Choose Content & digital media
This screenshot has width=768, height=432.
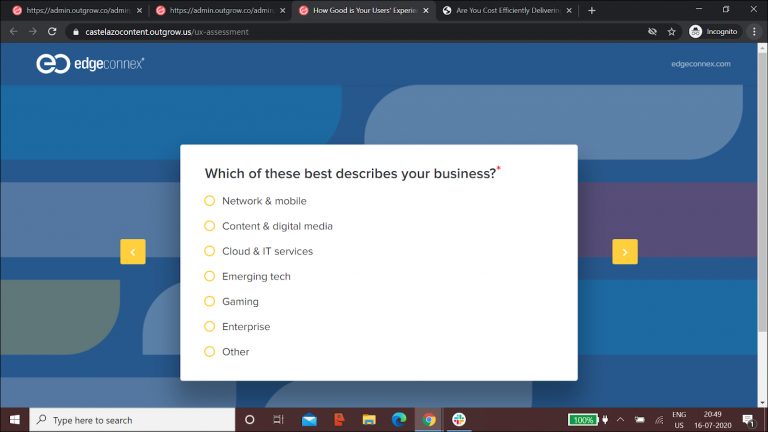210,226
